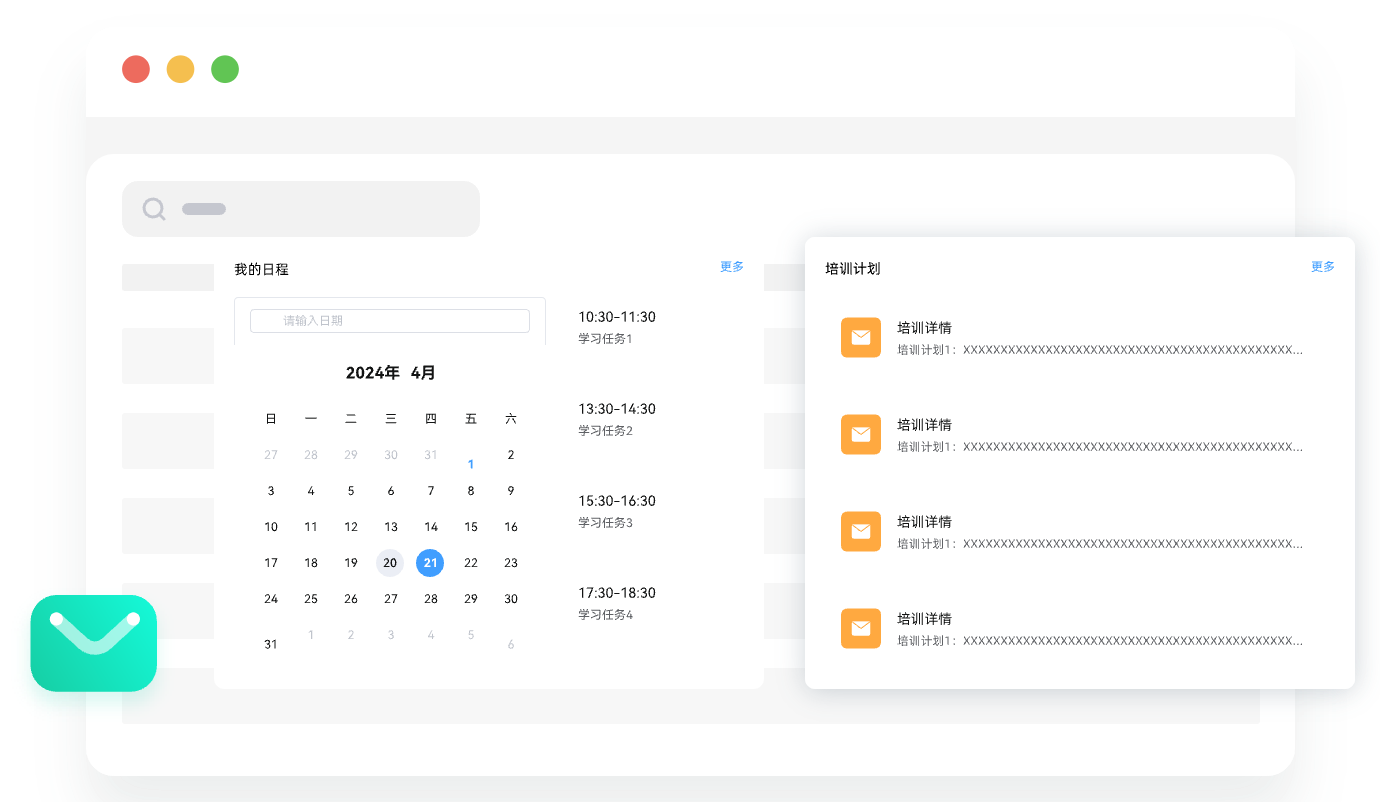Click 更多 link in 培训计划
The image size is (1380, 802).
(x=1323, y=267)
